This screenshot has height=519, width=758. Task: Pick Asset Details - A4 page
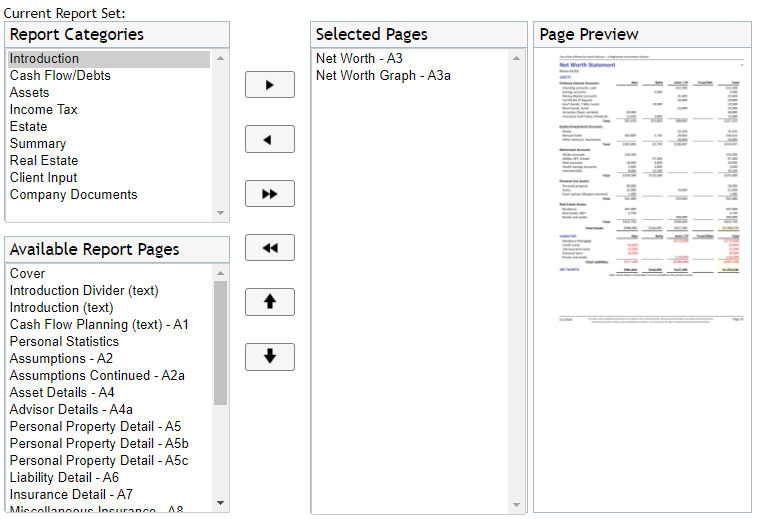[x=62, y=393]
